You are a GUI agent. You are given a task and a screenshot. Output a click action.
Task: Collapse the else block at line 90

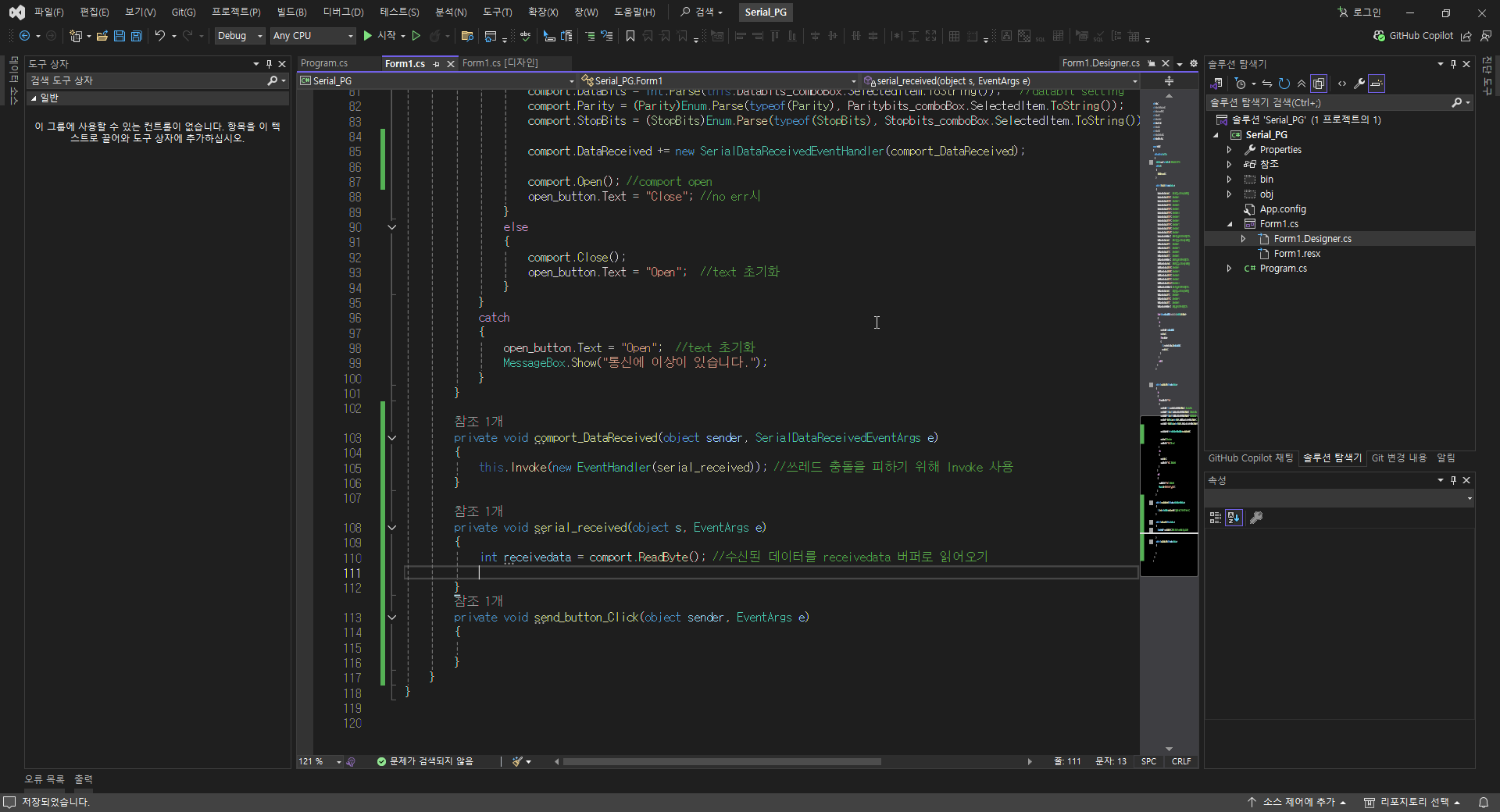392,227
